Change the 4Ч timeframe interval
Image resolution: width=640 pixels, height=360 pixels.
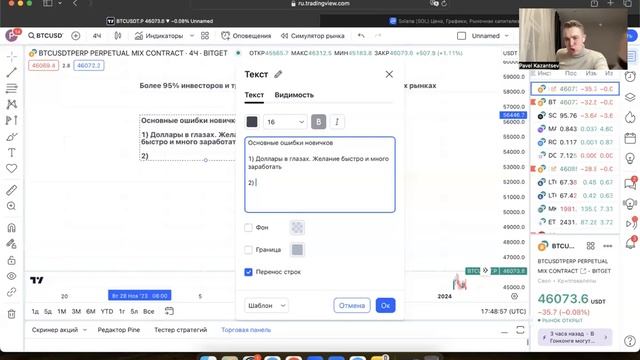coord(97,36)
